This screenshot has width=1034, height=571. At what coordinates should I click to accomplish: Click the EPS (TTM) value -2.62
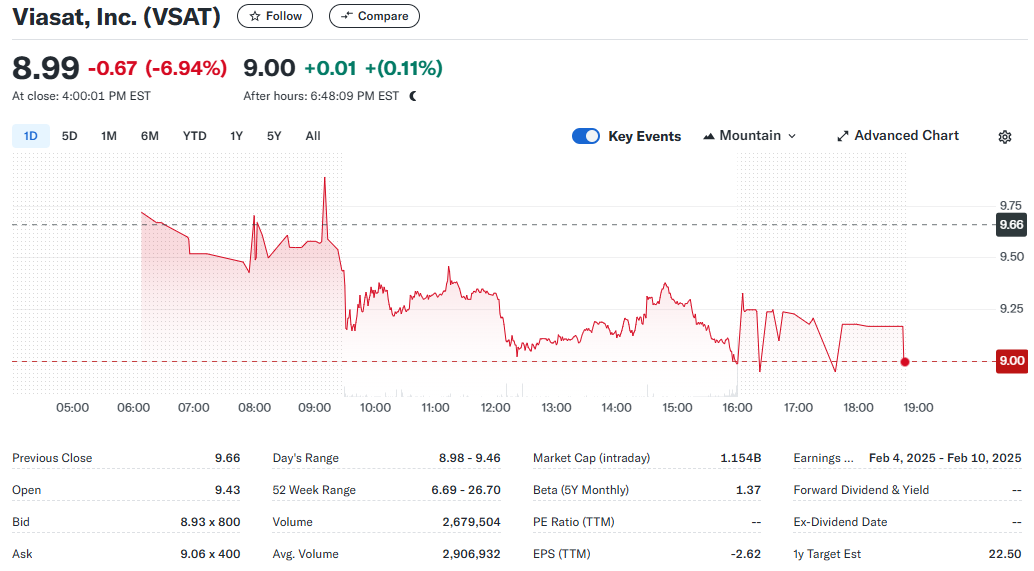point(746,554)
